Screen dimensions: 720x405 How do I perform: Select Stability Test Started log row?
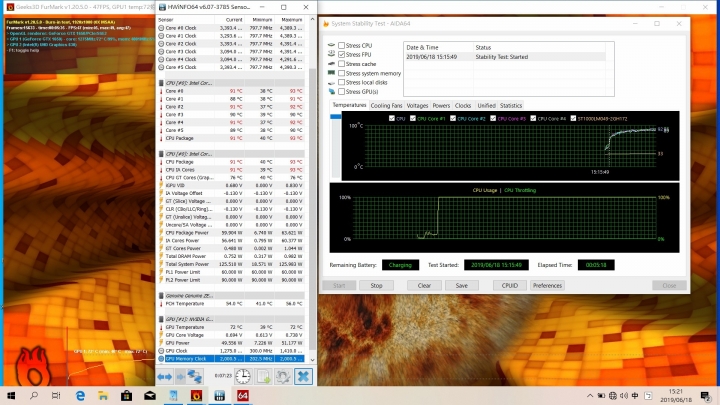point(505,57)
